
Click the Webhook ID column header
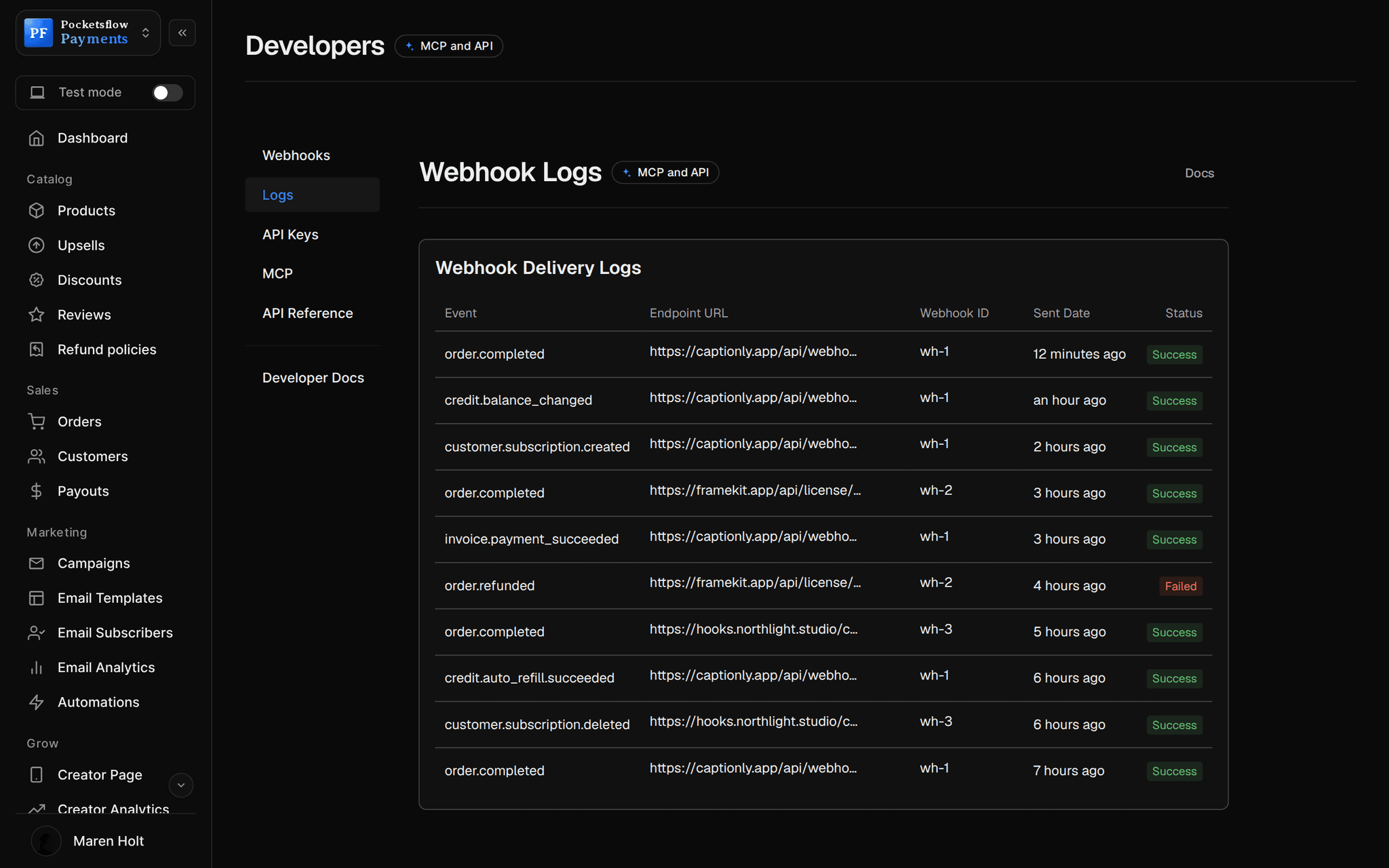954,313
